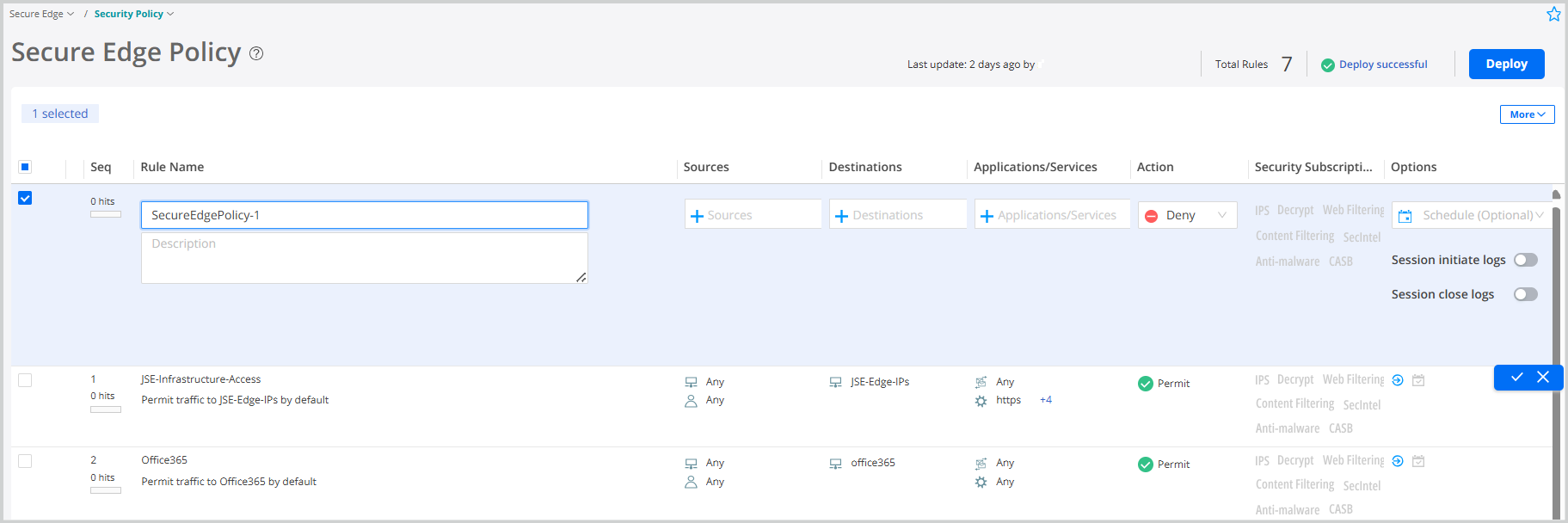
Task: Click the Deploy button
Action: 1506,64
